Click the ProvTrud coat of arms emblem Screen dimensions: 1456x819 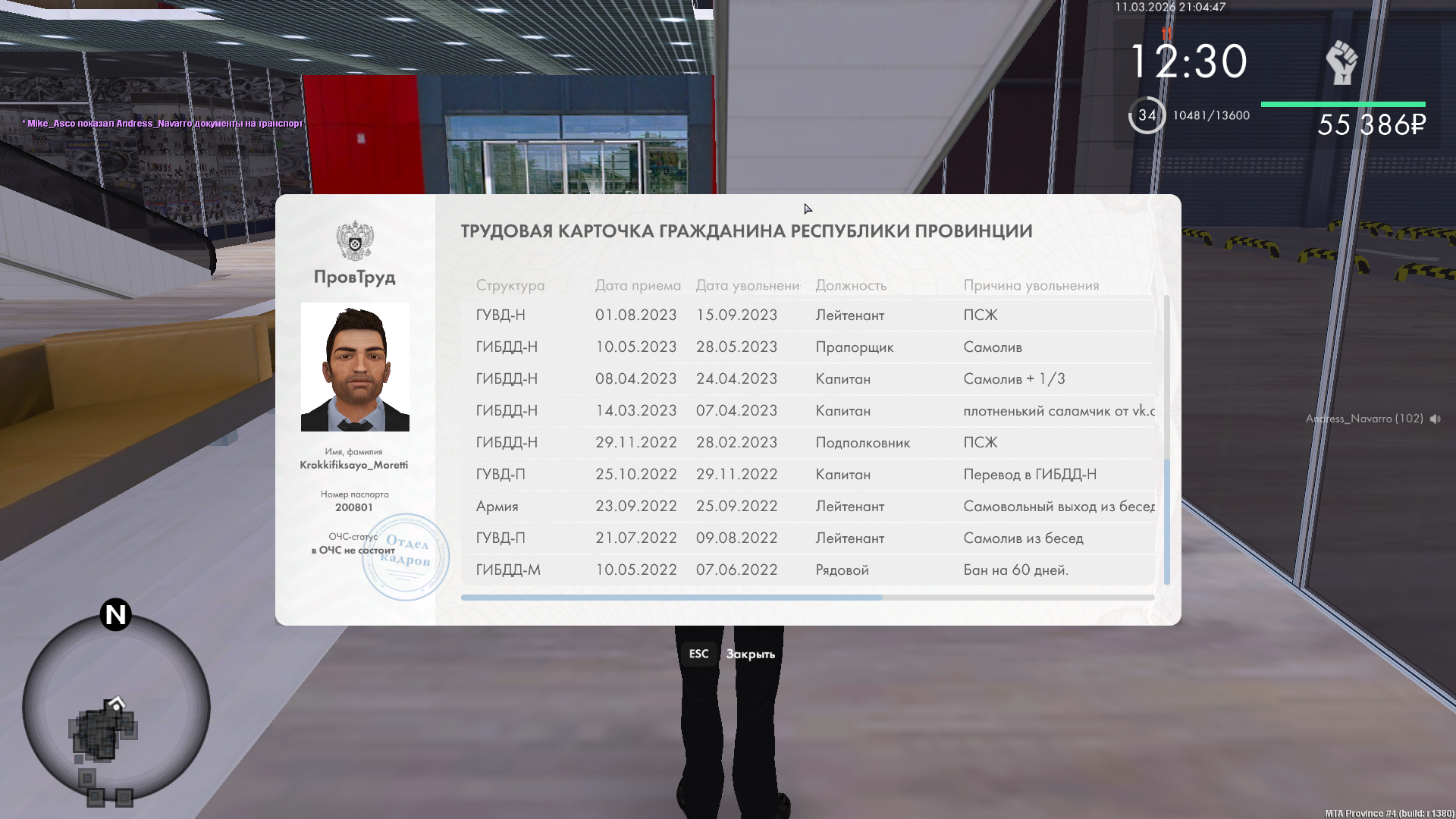[x=354, y=241]
